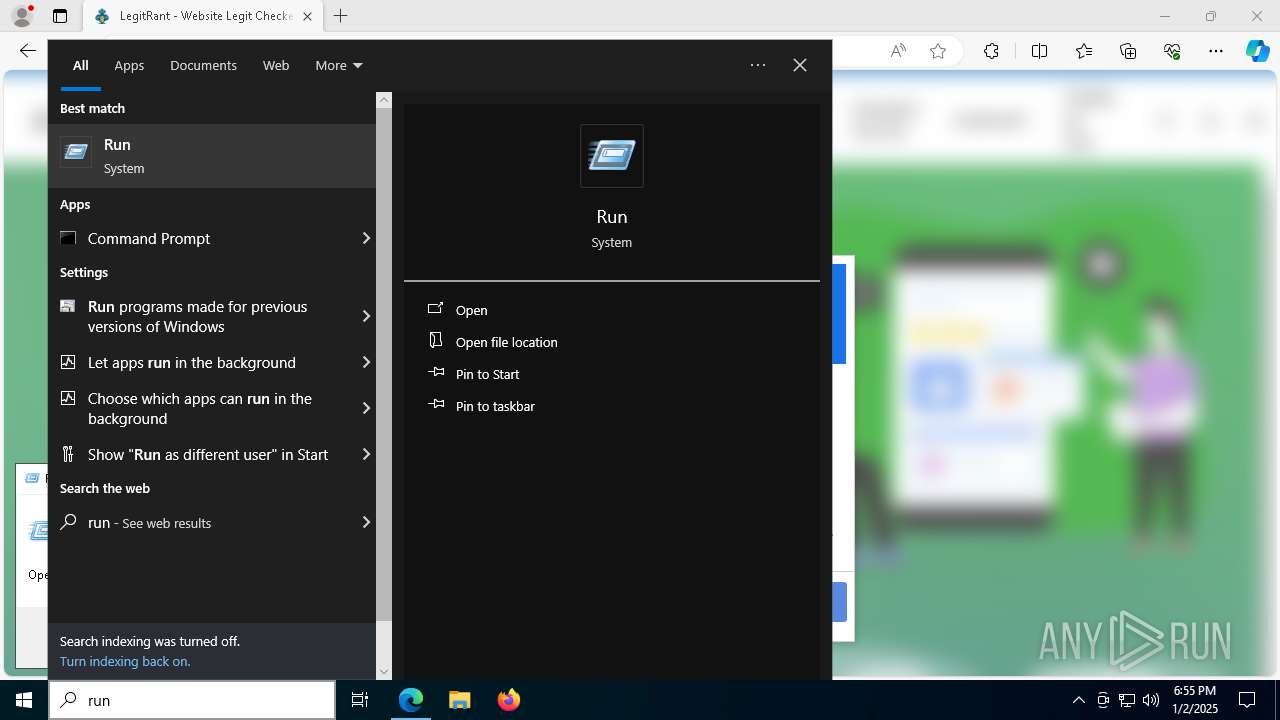Click the Open file location icon
Screen dimensions: 1280x720
[x=435, y=341]
